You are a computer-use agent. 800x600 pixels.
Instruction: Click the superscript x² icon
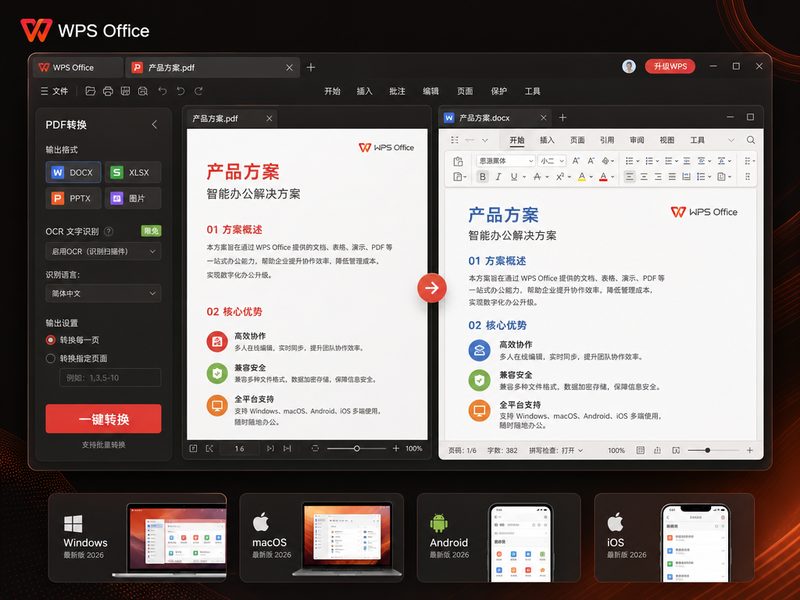click(x=560, y=177)
